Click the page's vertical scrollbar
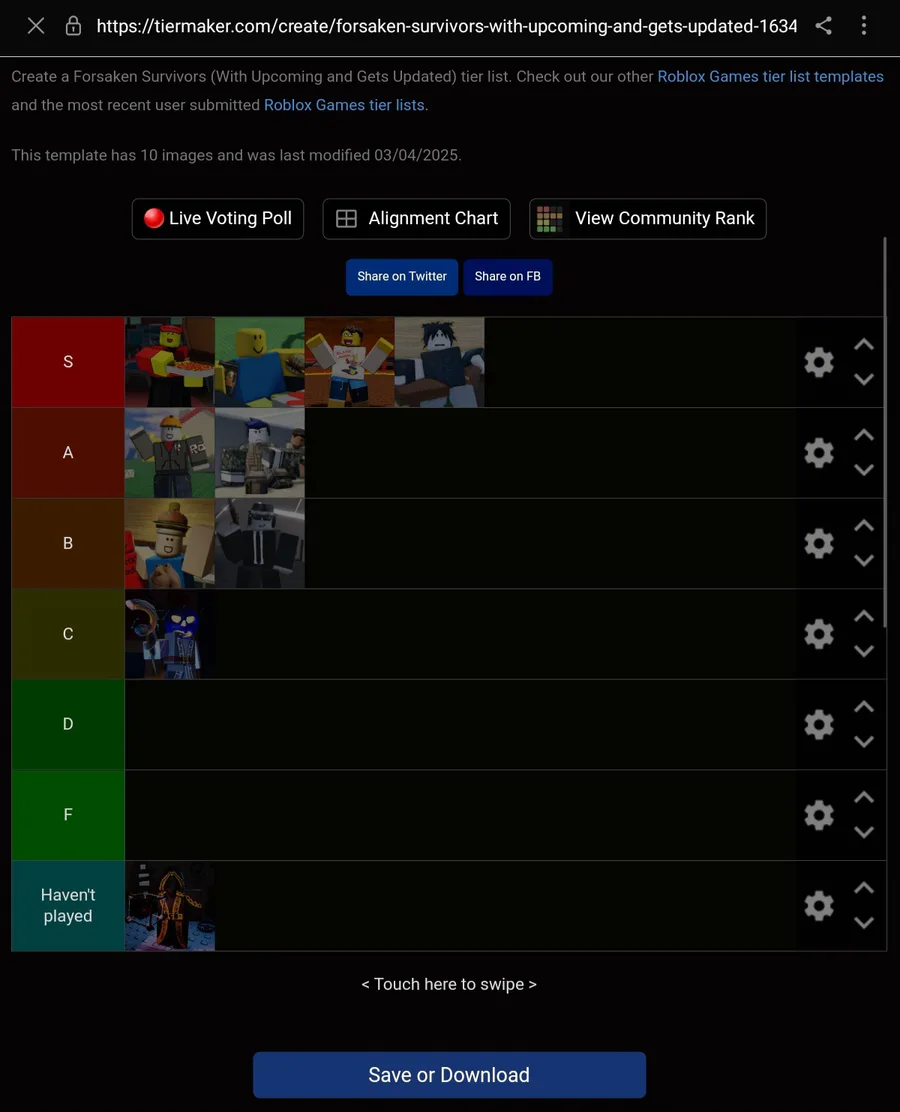This screenshot has height=1112, width=900. 885,433
